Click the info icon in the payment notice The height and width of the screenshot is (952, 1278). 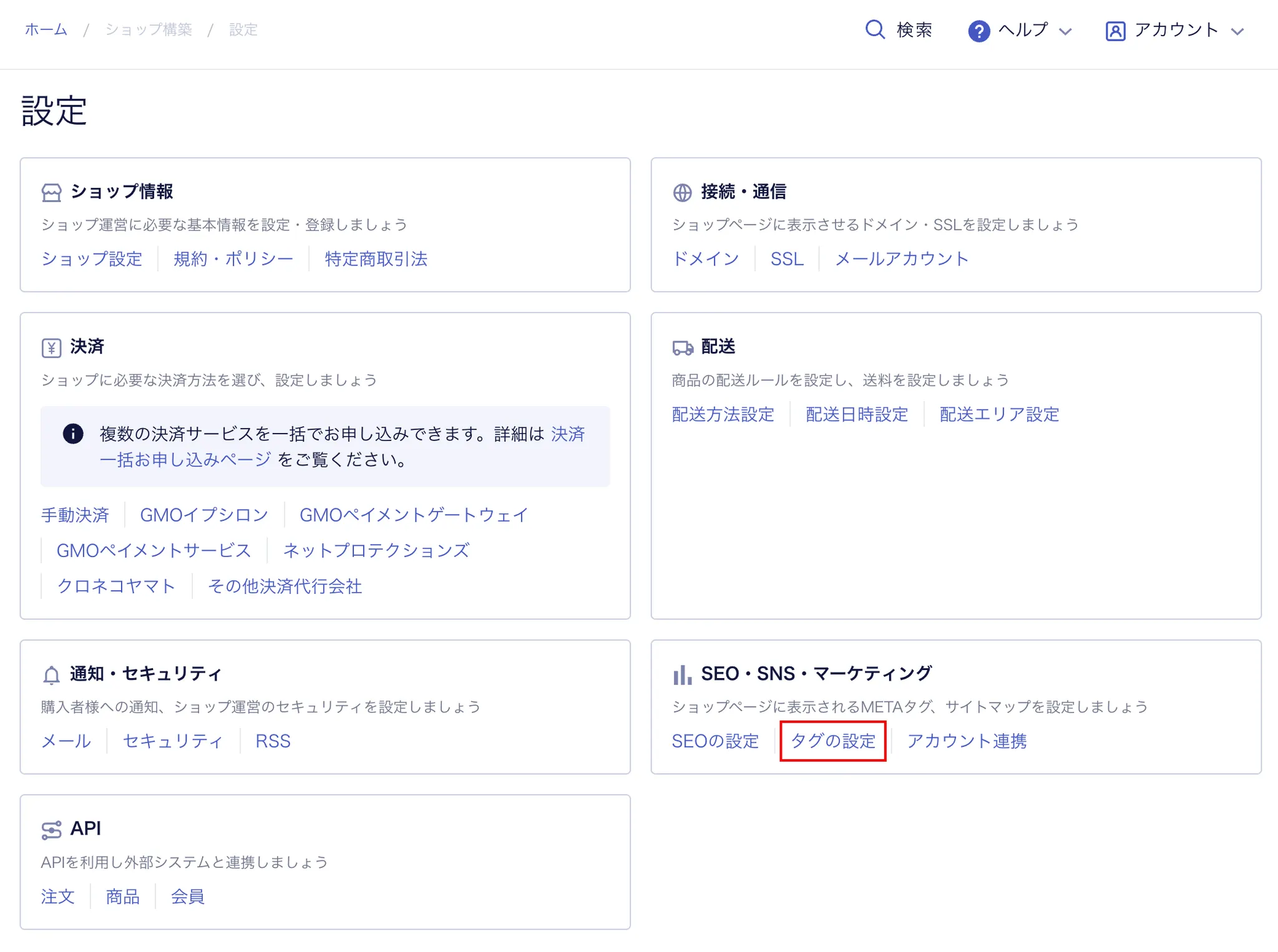coord(73,434)
